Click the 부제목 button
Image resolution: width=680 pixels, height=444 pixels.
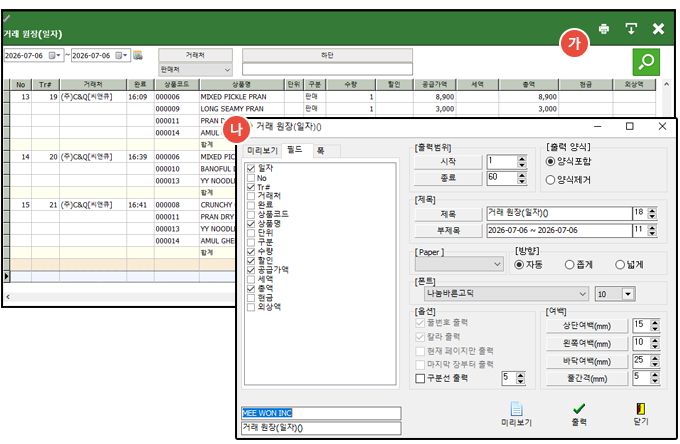point(448,231)
